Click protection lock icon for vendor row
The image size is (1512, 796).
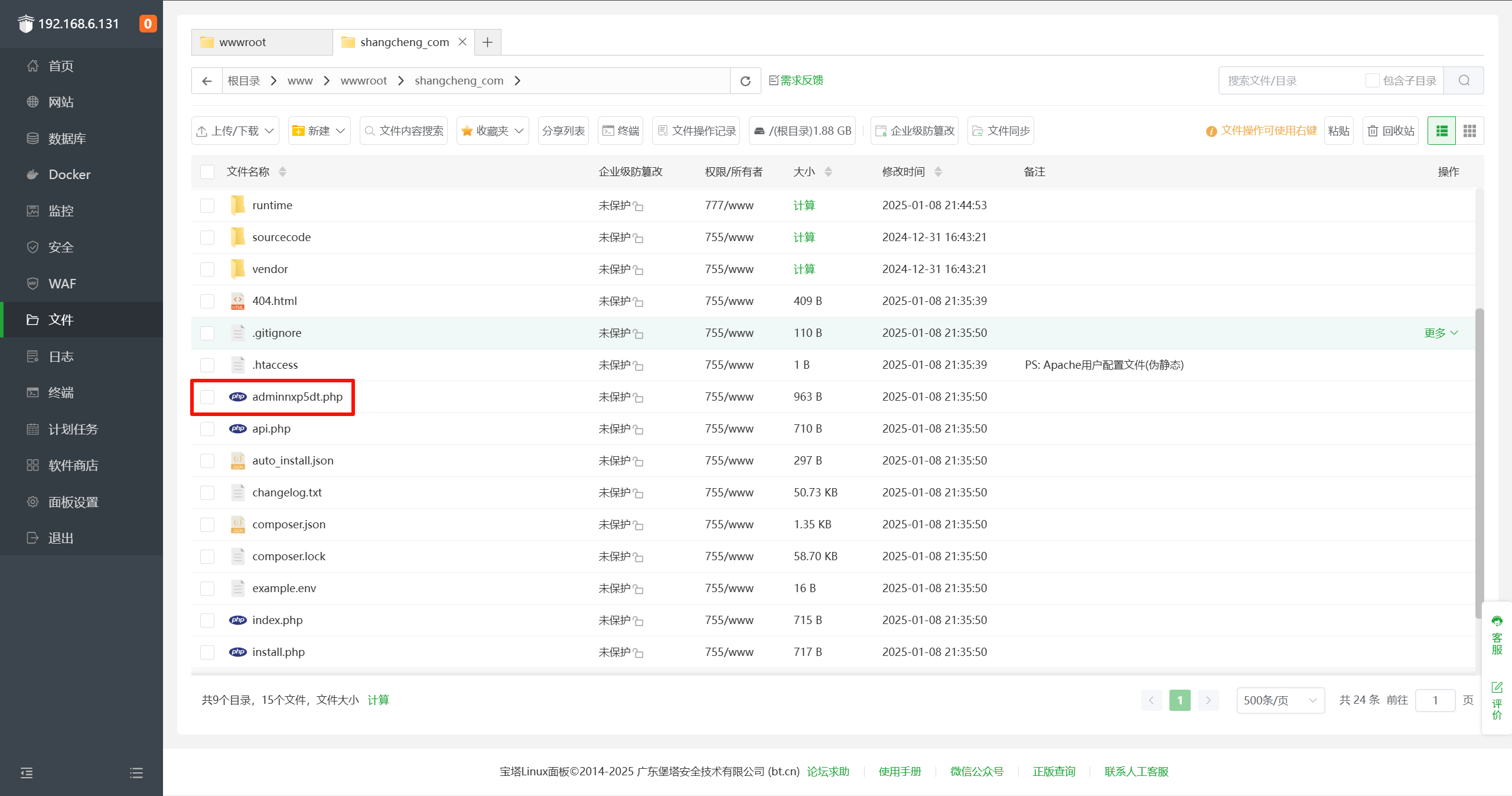[638, 270]
